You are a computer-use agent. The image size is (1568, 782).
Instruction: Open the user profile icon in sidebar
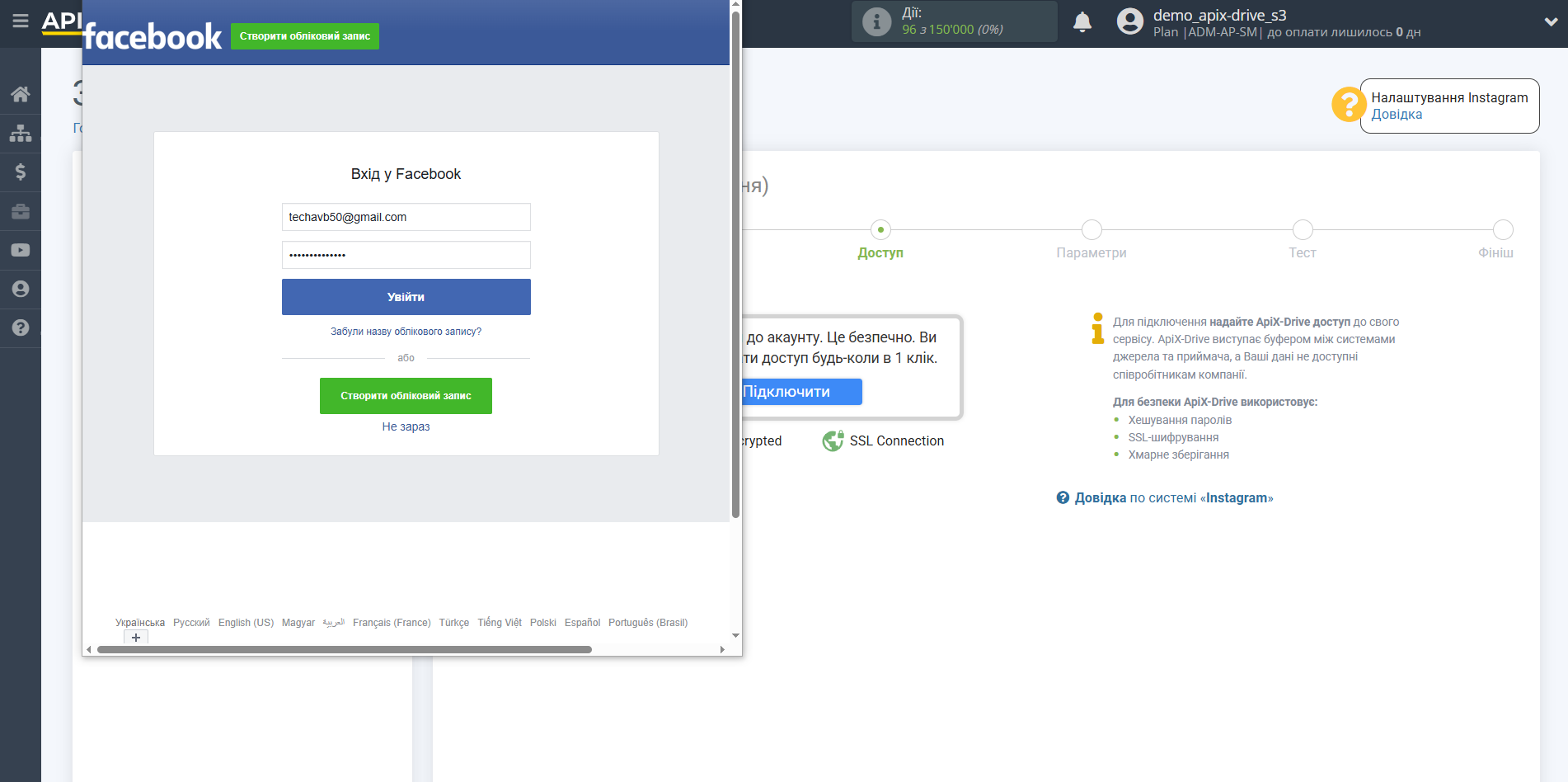[21, 289]
